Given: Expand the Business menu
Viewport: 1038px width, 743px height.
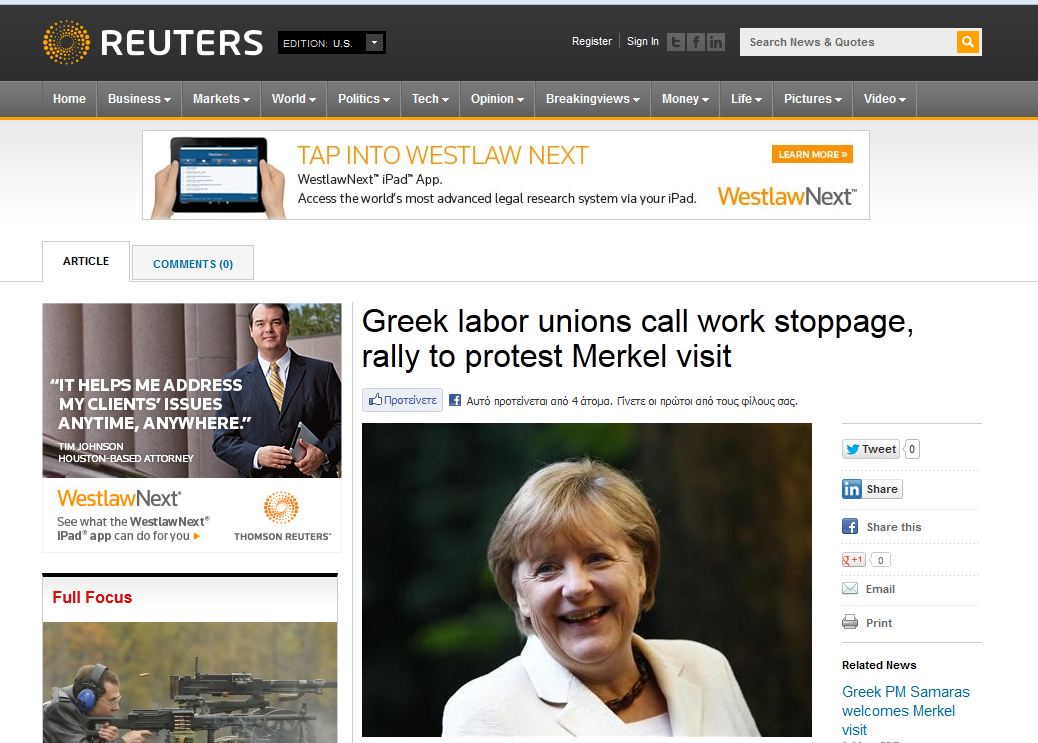Looking at the screenshot, I should [x=139, y=99].
